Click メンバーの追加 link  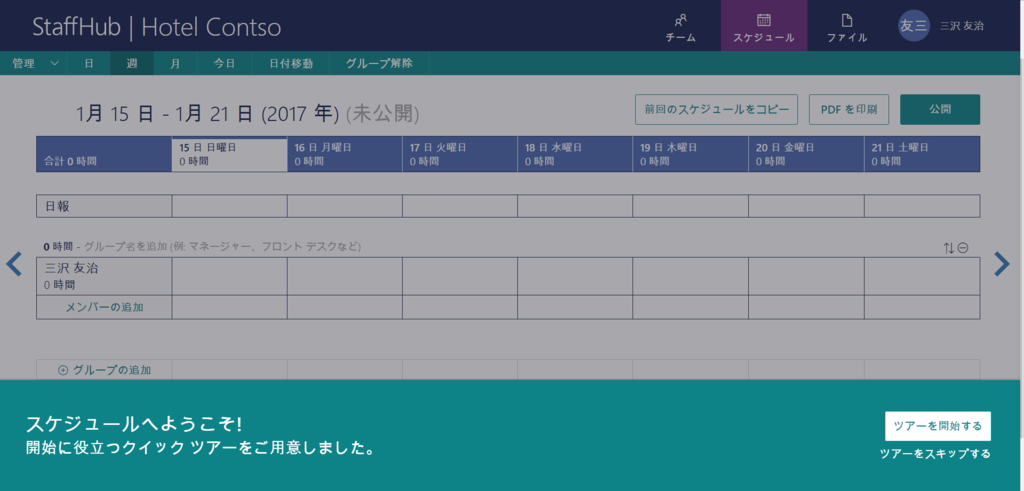[x=104, y=307]
